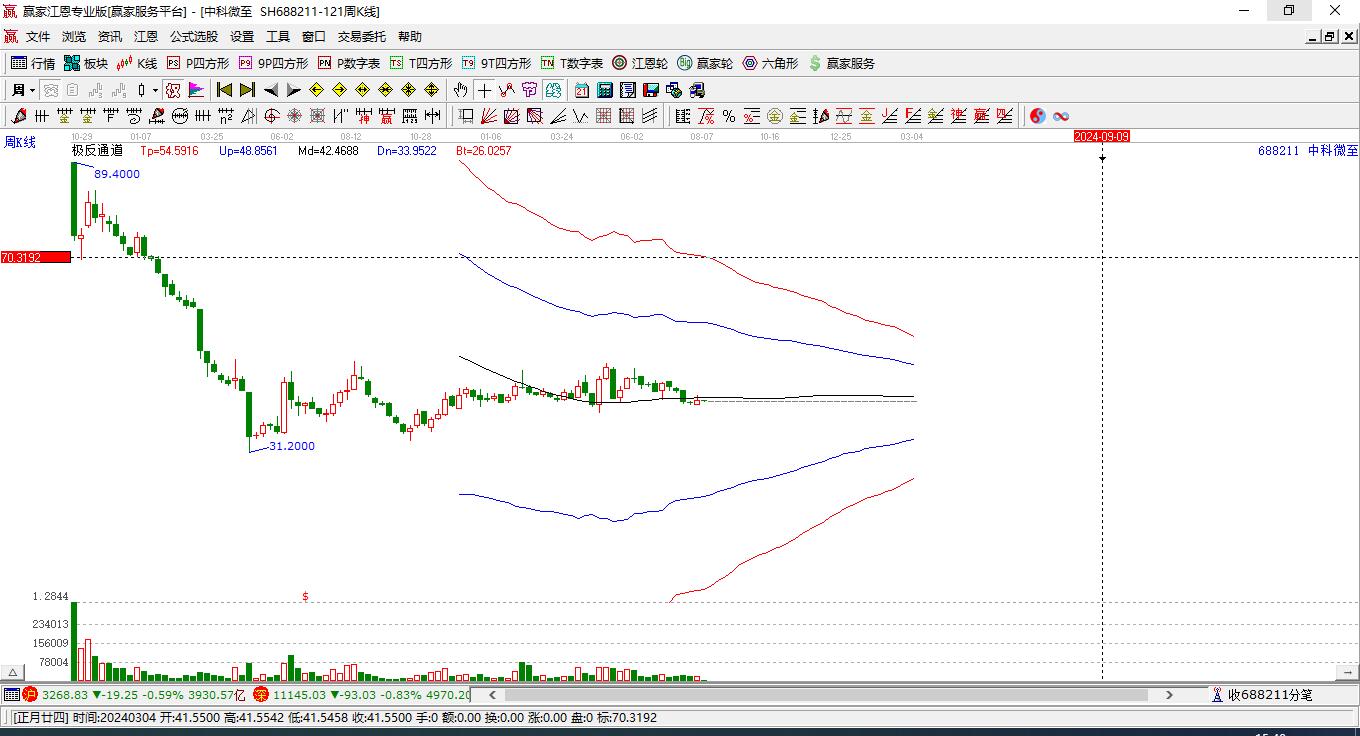
Task: Jump to the last bar icon
Action: pyautogui.click(x=247, y=90)
